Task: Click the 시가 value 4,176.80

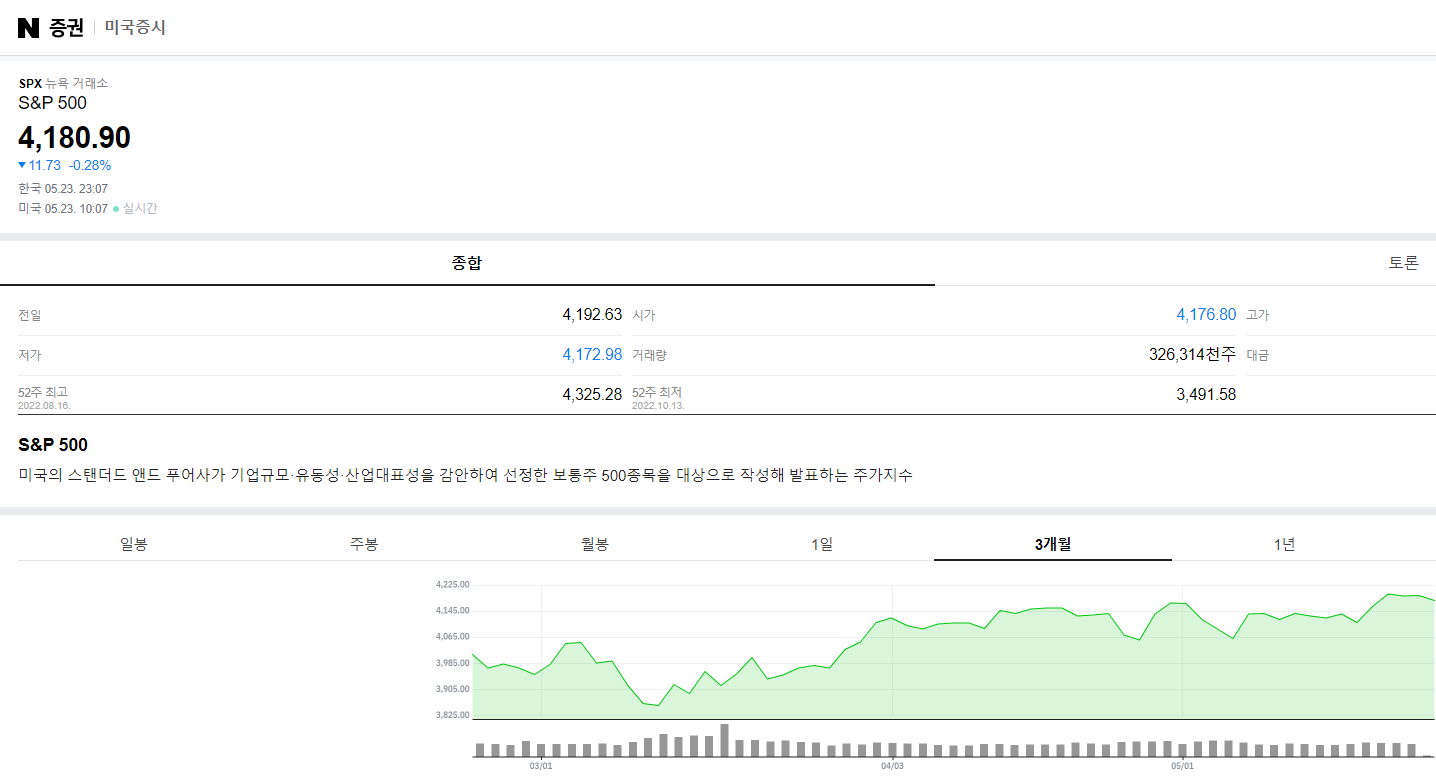Action: (x=1206, y=315)
